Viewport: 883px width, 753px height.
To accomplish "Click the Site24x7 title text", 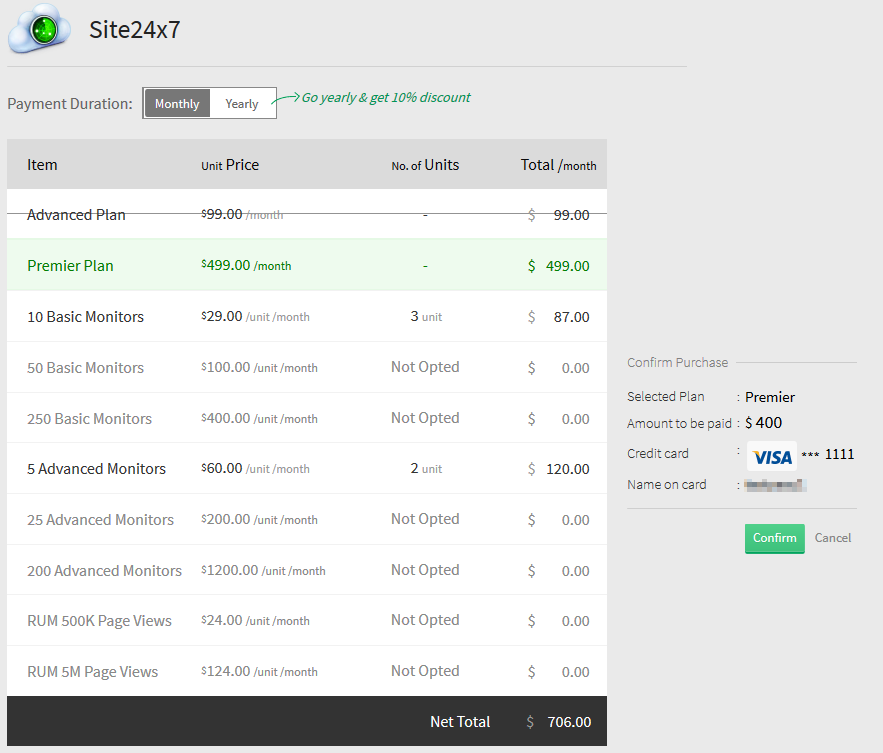I will coord(134,30).
